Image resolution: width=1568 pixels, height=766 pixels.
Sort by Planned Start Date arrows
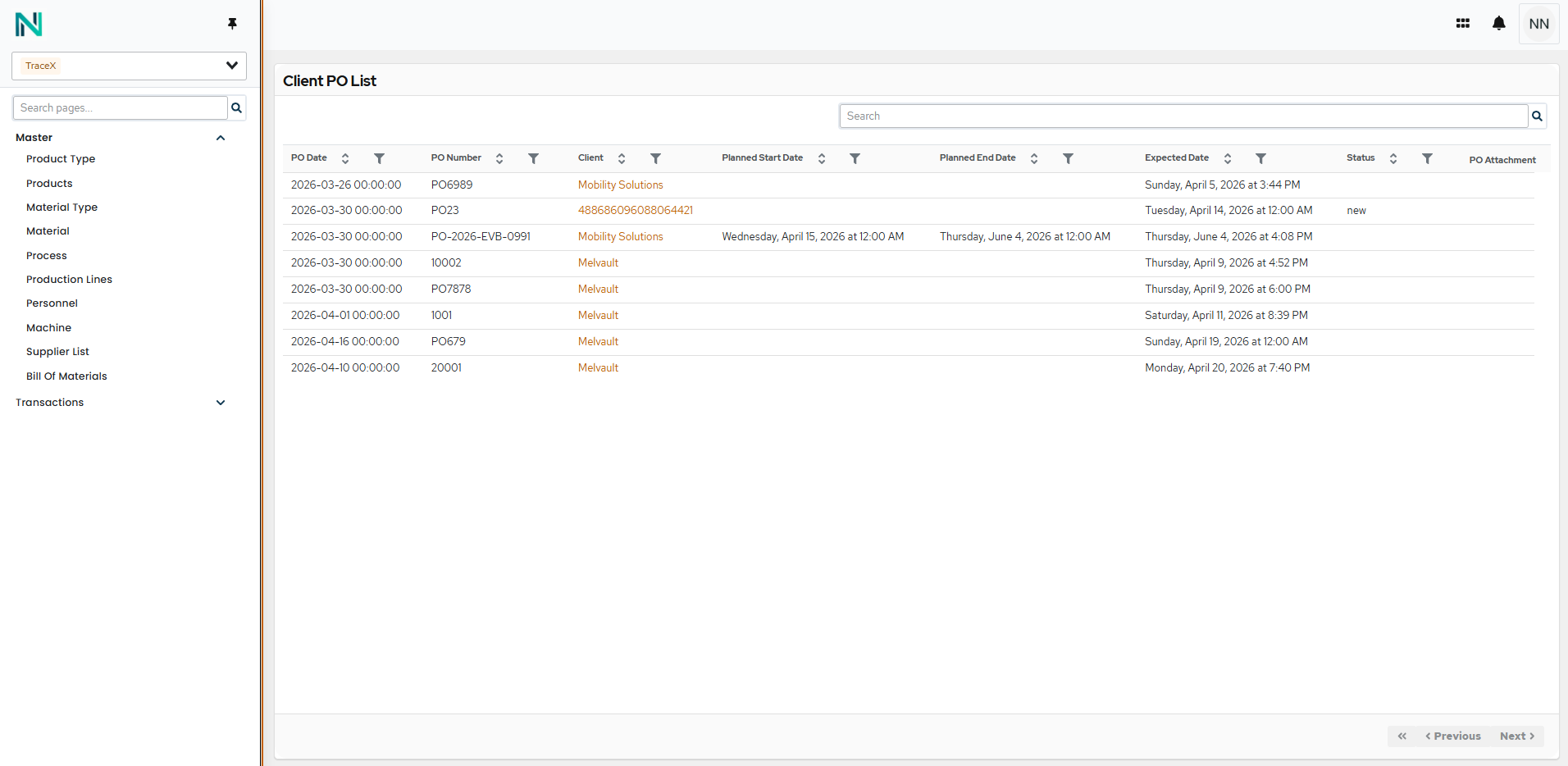click(x=822, y=158)
